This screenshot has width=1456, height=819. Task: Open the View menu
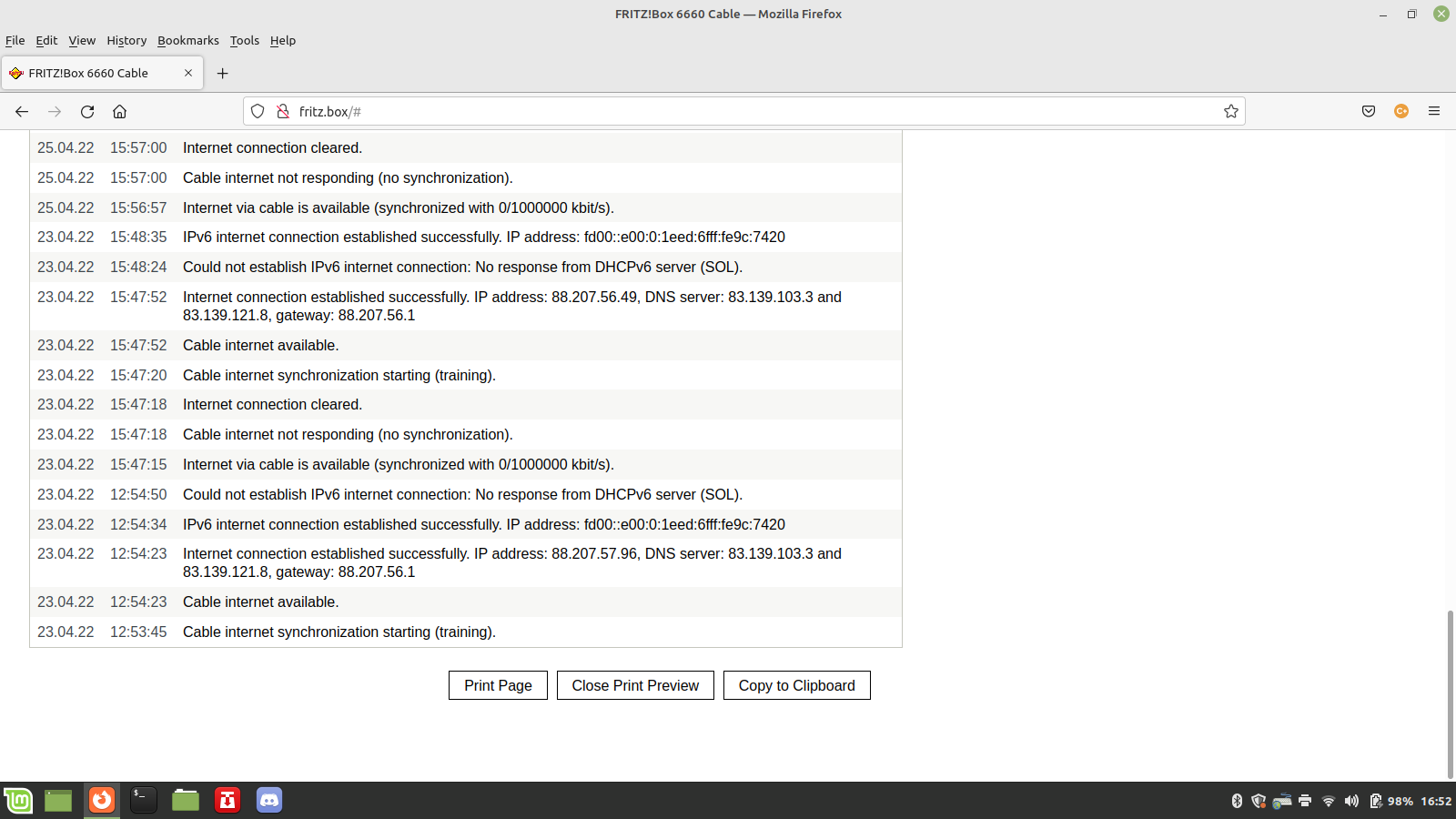[x=82, y=40]
